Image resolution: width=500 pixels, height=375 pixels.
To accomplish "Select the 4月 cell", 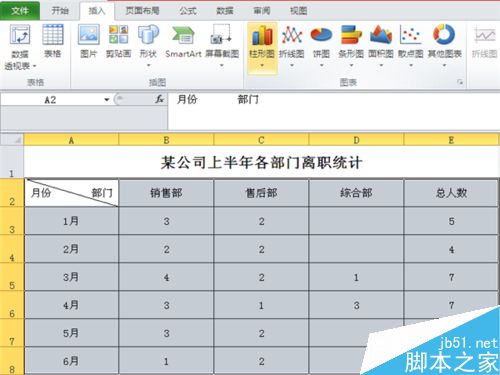I will tap(71, 305).
